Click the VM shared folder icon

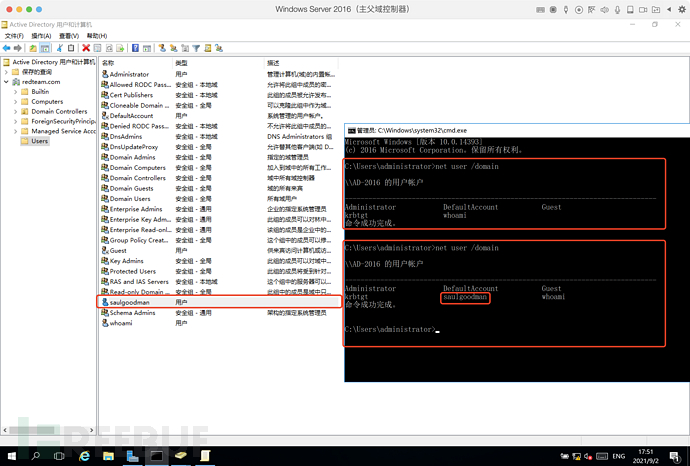[x=656, y=10]
